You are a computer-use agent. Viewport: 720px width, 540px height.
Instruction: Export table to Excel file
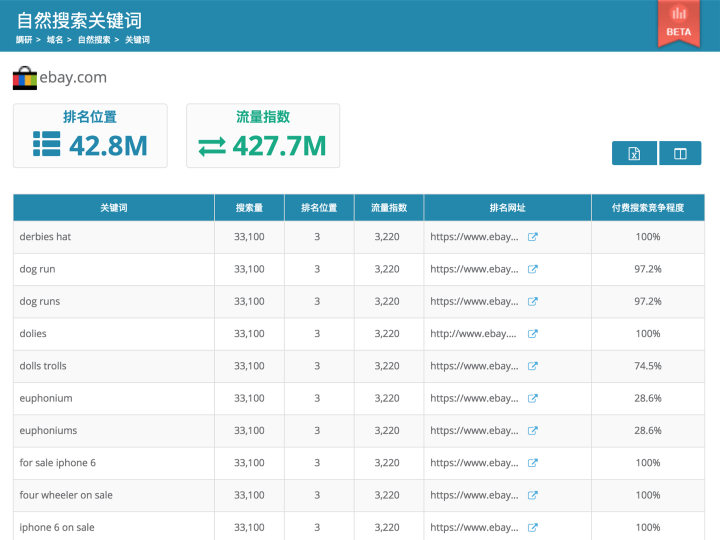(634, 153)
